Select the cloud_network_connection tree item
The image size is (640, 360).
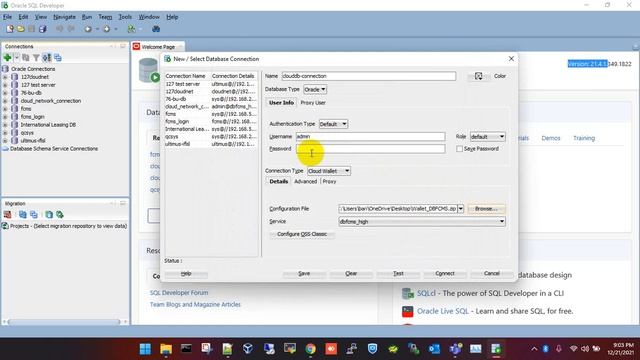[51, 101]
